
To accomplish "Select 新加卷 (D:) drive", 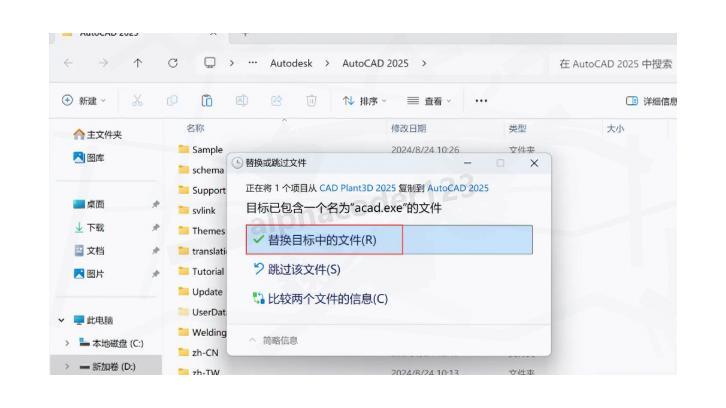I will point(107,366).
